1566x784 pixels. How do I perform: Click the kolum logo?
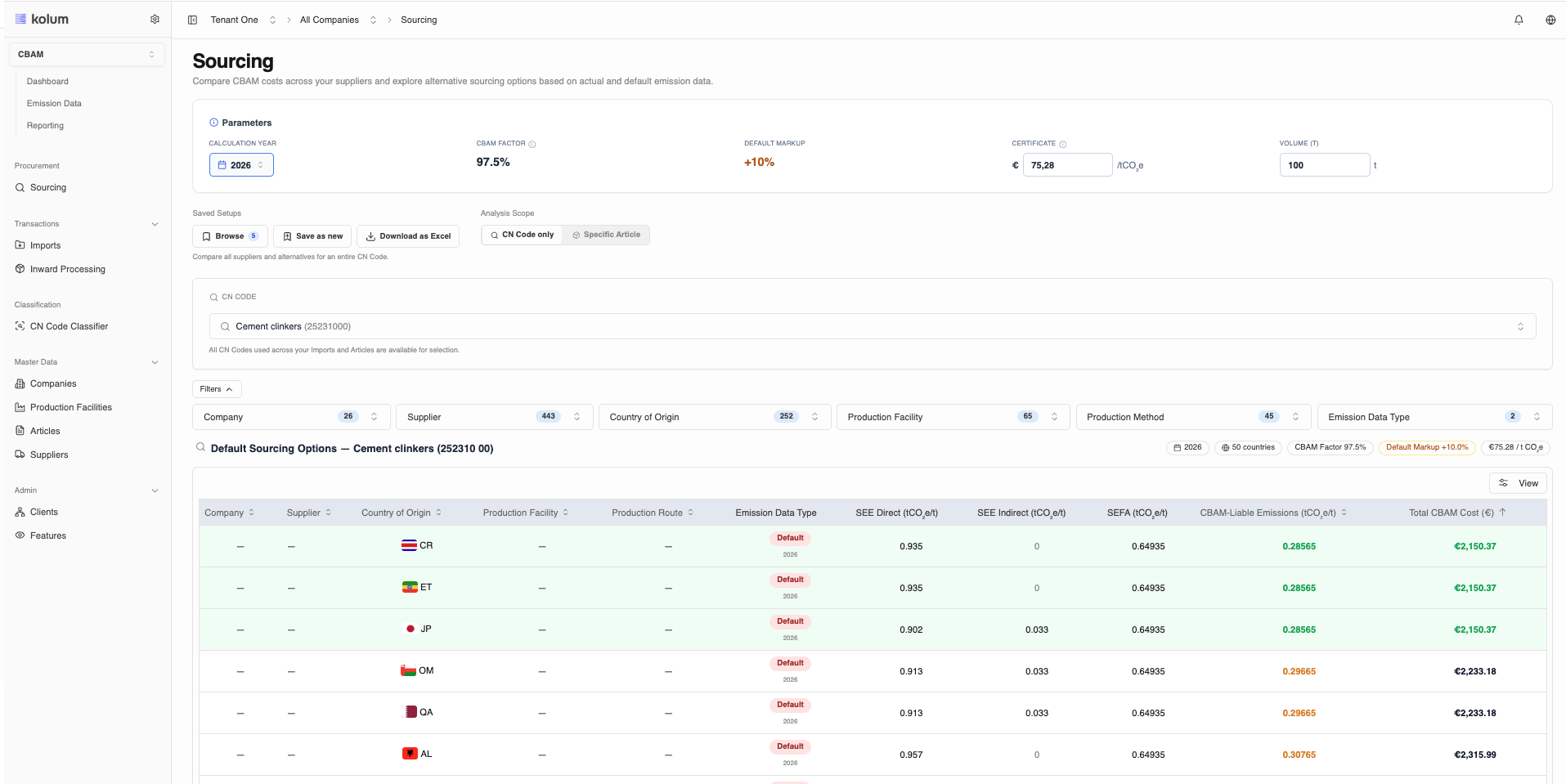click(x=42, y=19)
